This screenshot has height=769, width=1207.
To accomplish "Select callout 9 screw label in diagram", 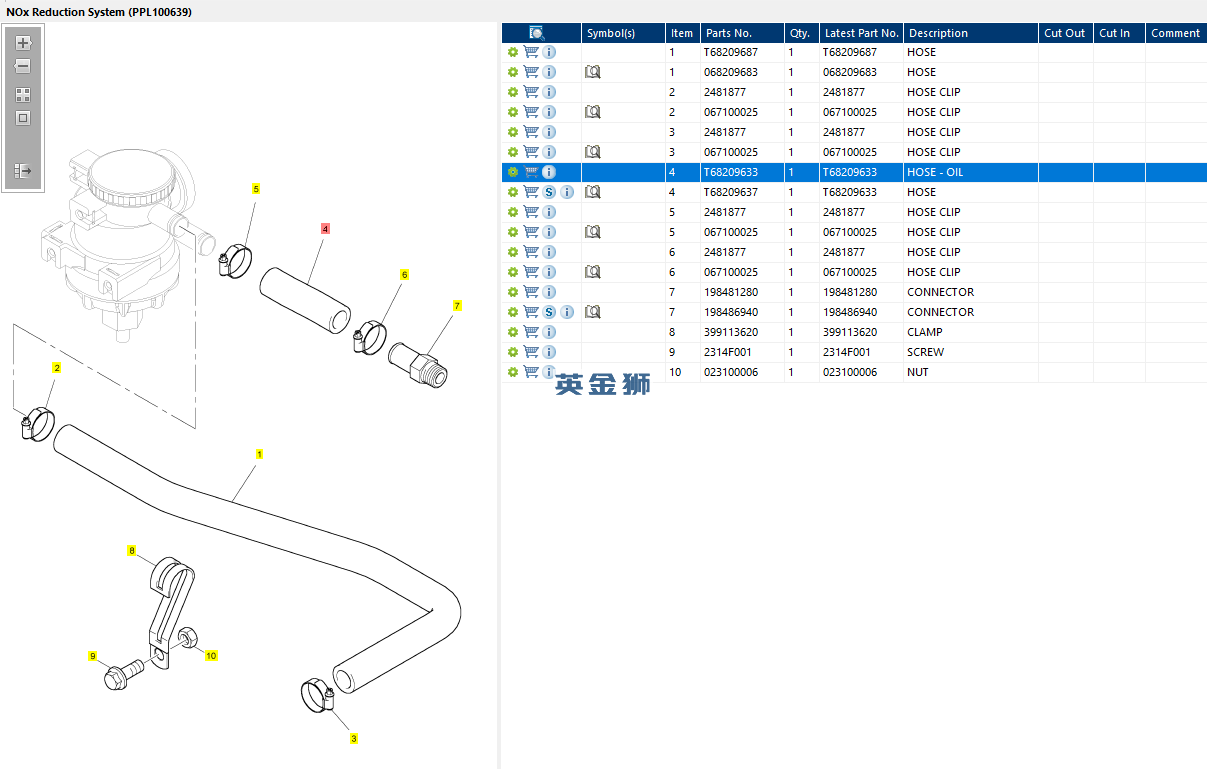I will (x=92, y=656).
